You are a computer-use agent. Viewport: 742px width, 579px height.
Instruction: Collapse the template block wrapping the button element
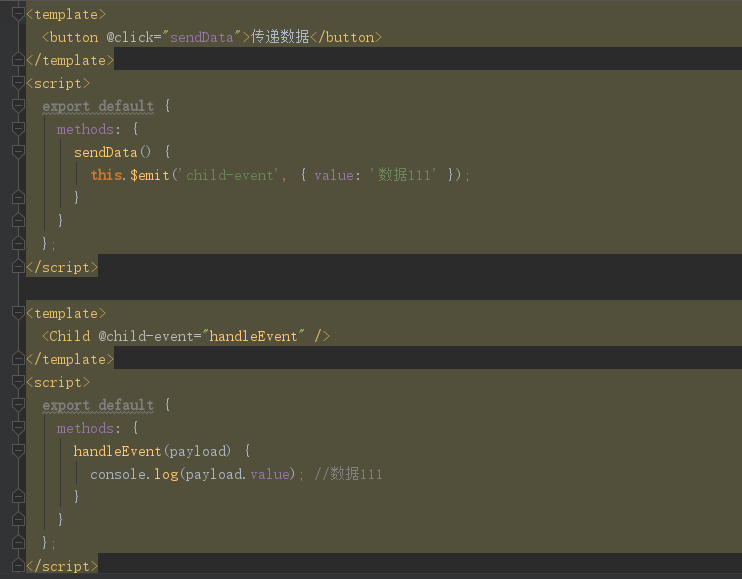coord(18,14)
